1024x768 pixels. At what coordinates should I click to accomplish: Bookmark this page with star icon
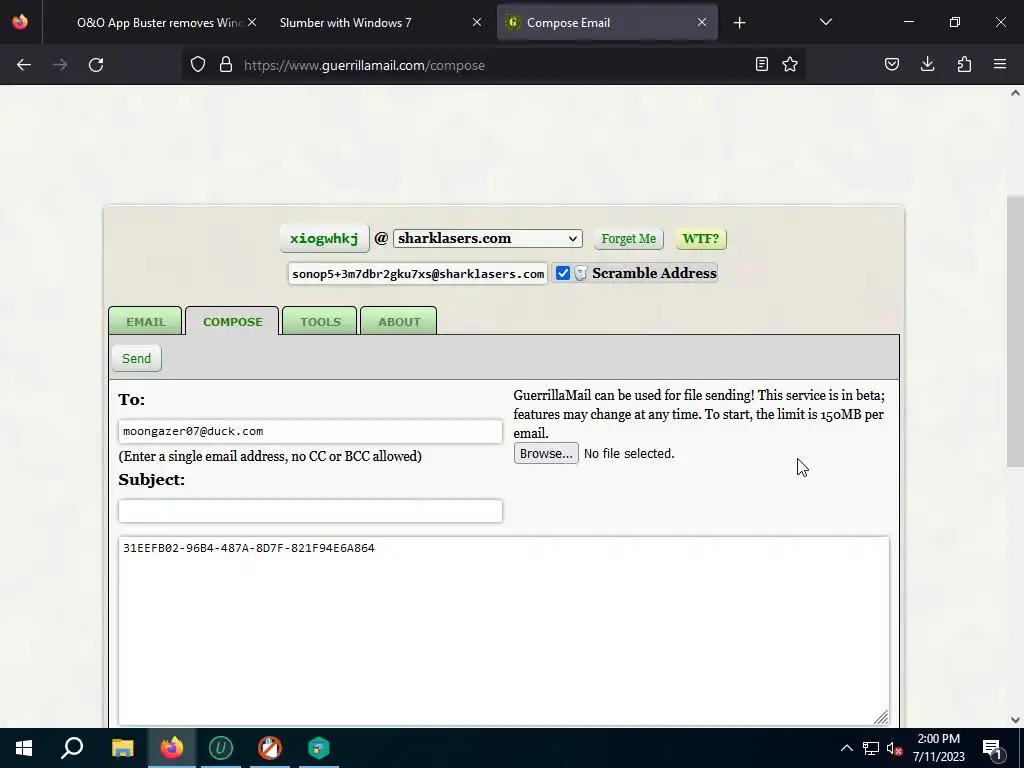tap(790, 65)
